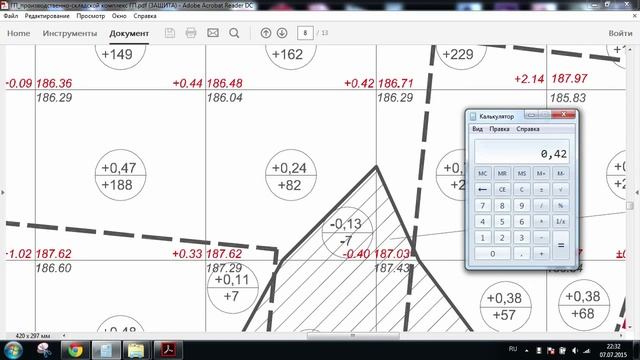Viewport: 640px width, 360px height.
Task: Expand the left navigation pane arrow
Action: [x=3, y=192]
